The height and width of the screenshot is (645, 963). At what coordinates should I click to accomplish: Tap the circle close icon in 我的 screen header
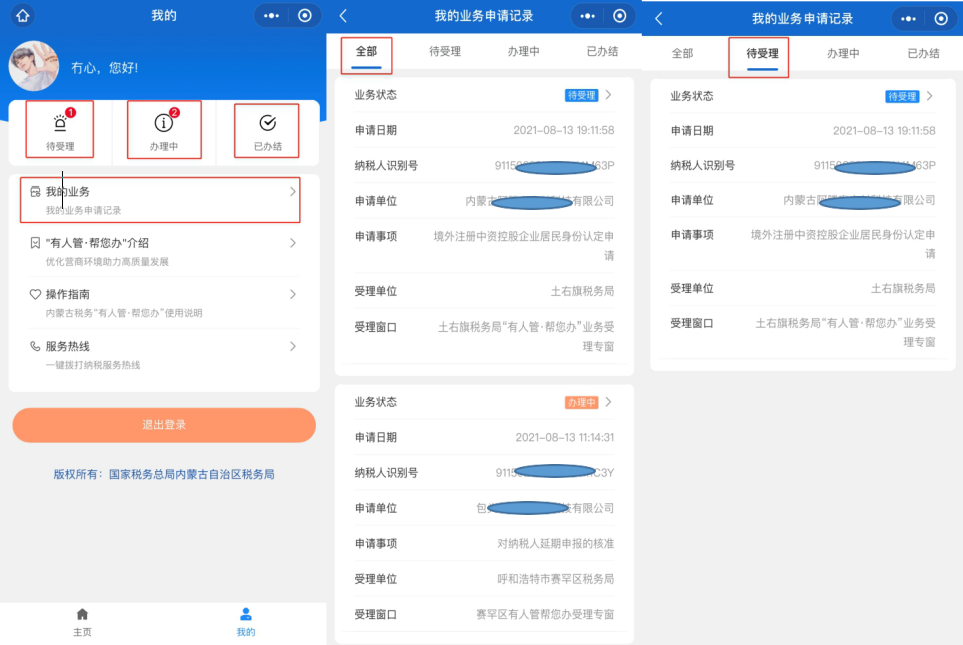305,16
